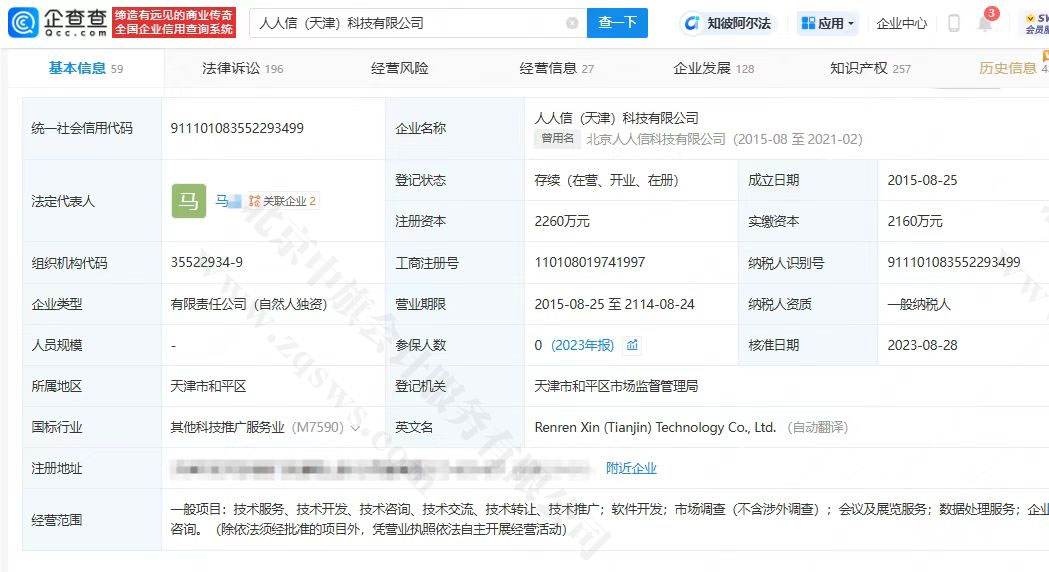
Task: Open the 2023年报 annual report link
Action: 582,345
